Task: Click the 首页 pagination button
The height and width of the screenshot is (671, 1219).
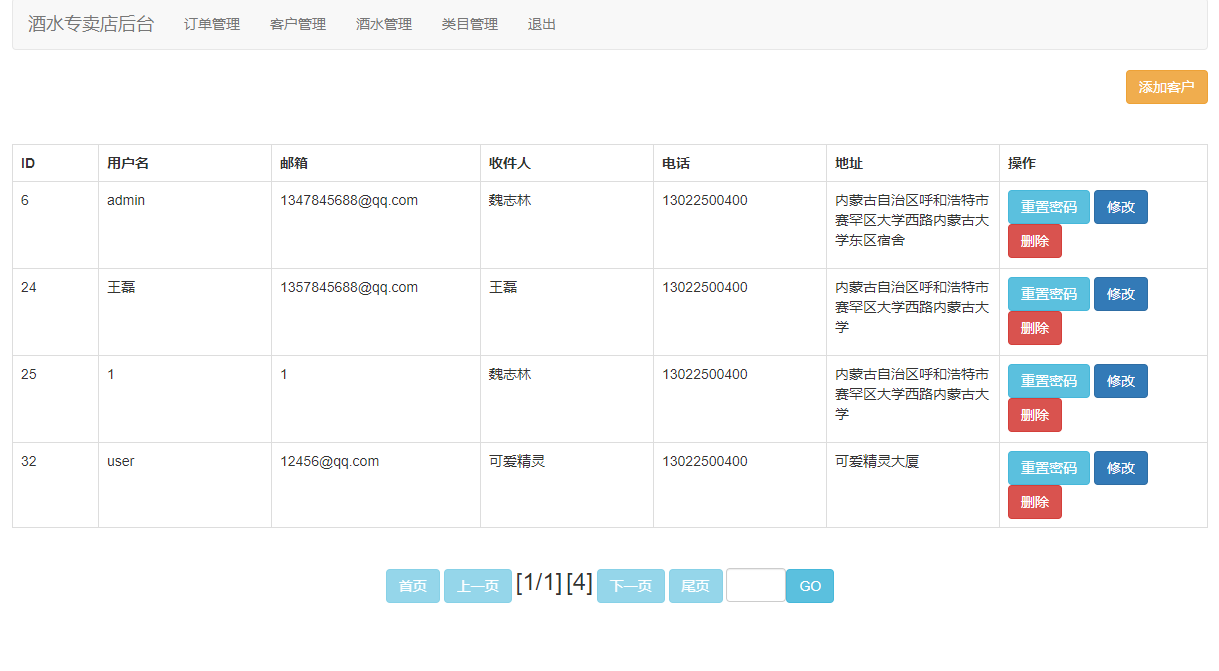Action: tap(412, 586)
